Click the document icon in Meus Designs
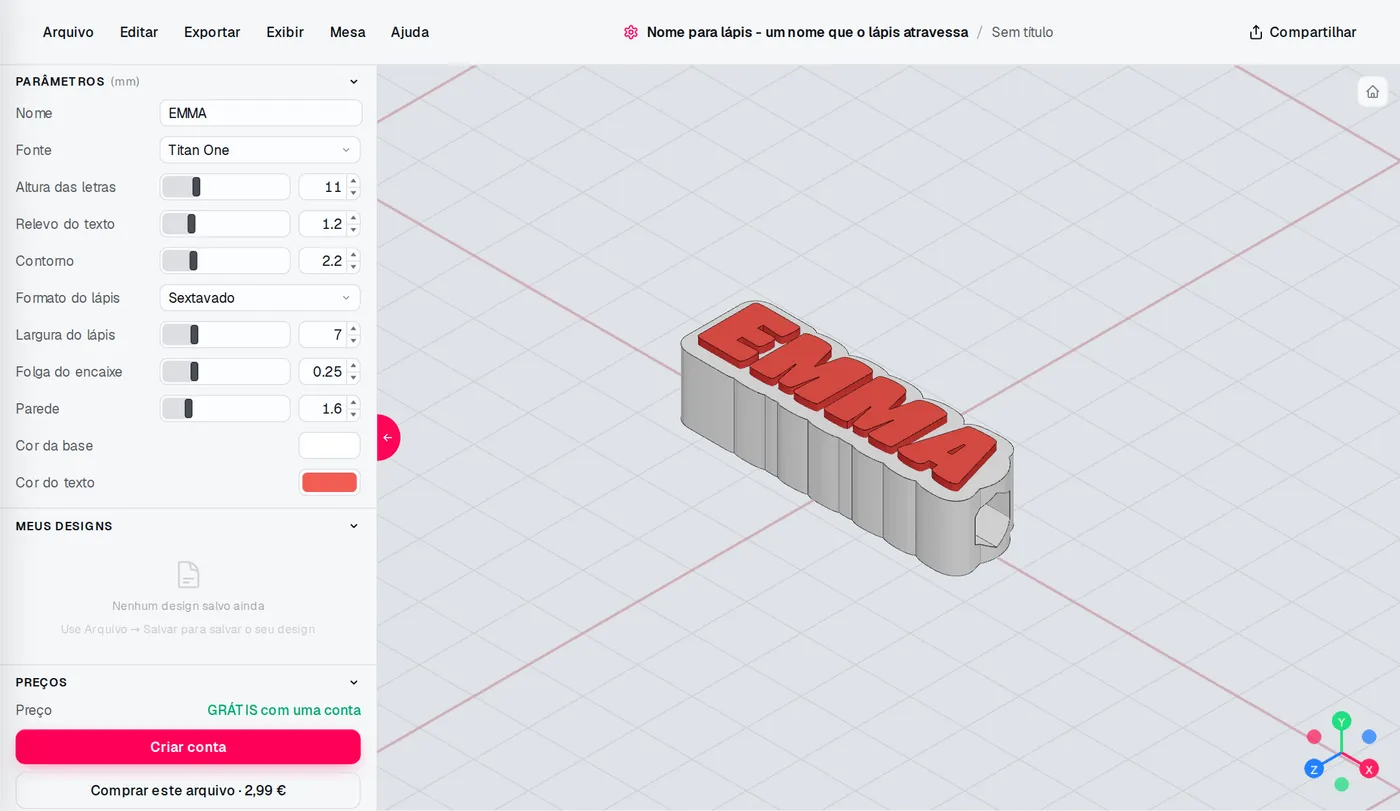 pos(188,575)
